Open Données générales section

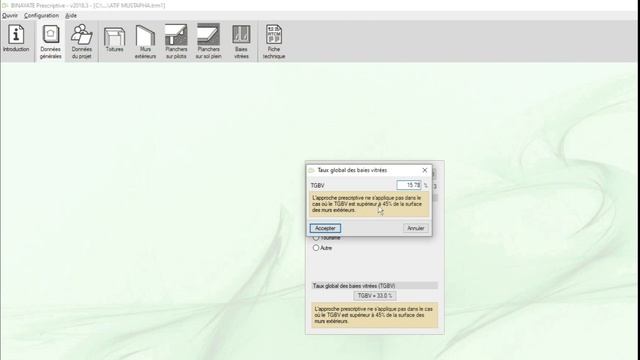(x=51, y=41)
